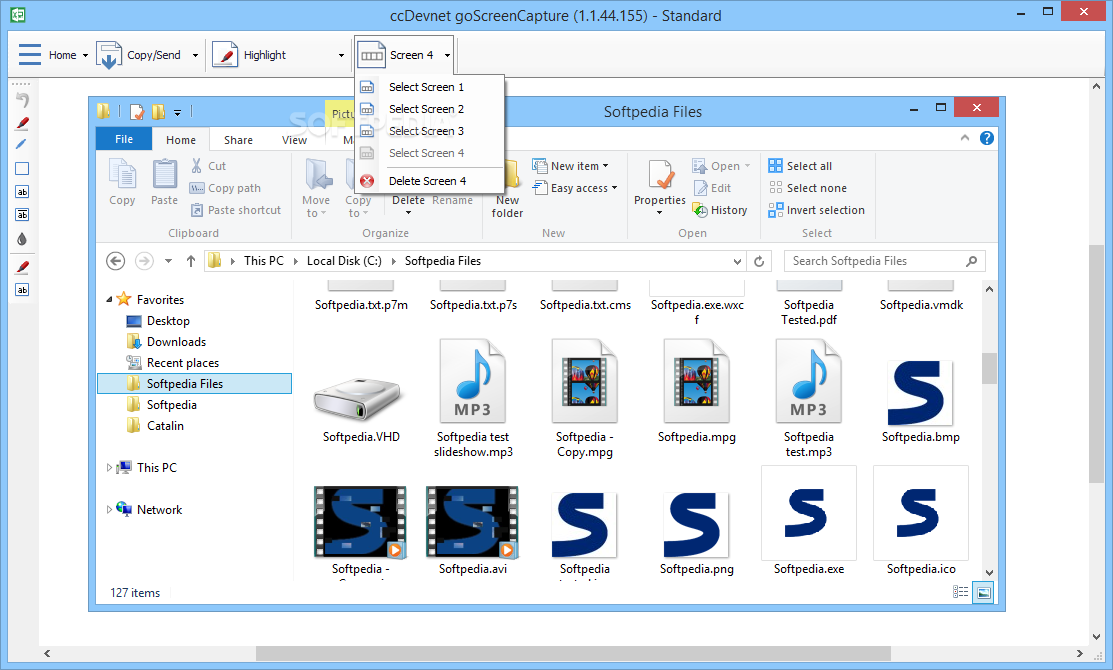Click This PC in the address breadcrumb

click(263, 261)
